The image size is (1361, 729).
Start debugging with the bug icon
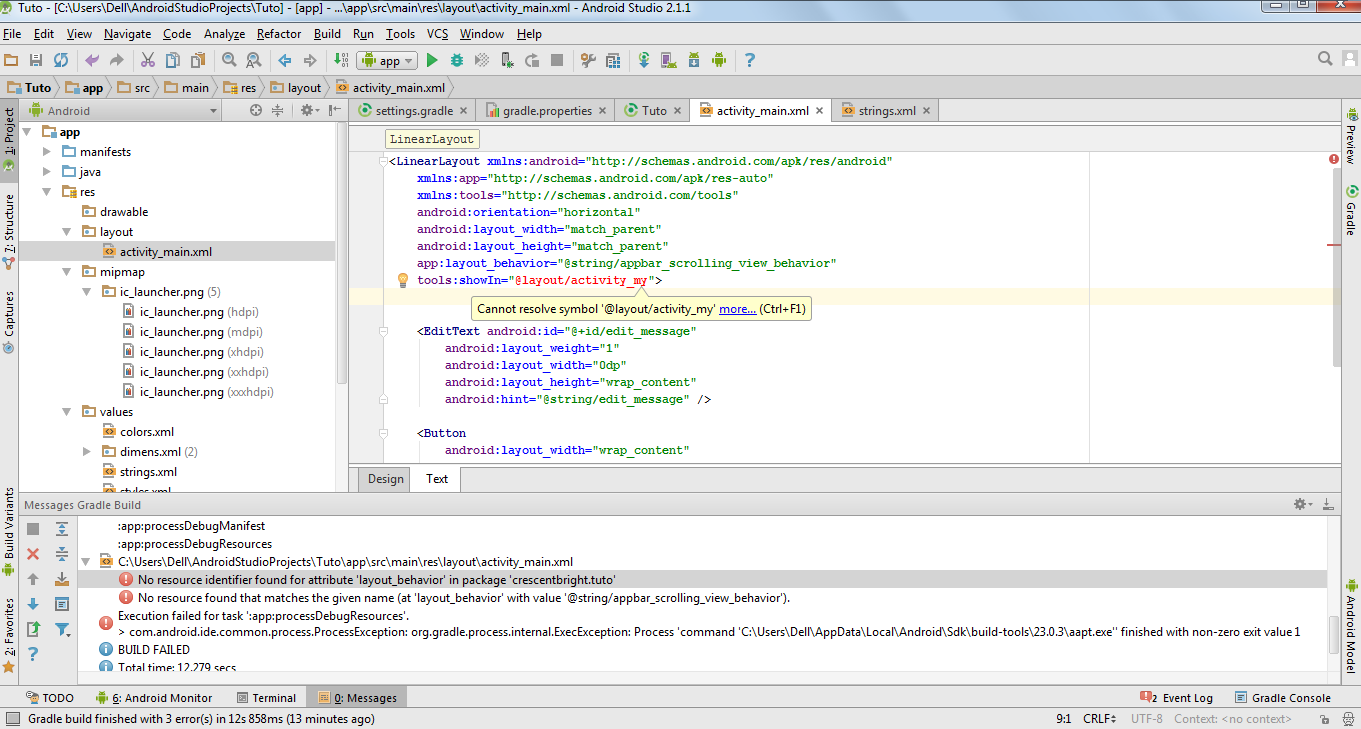(457, 60)
